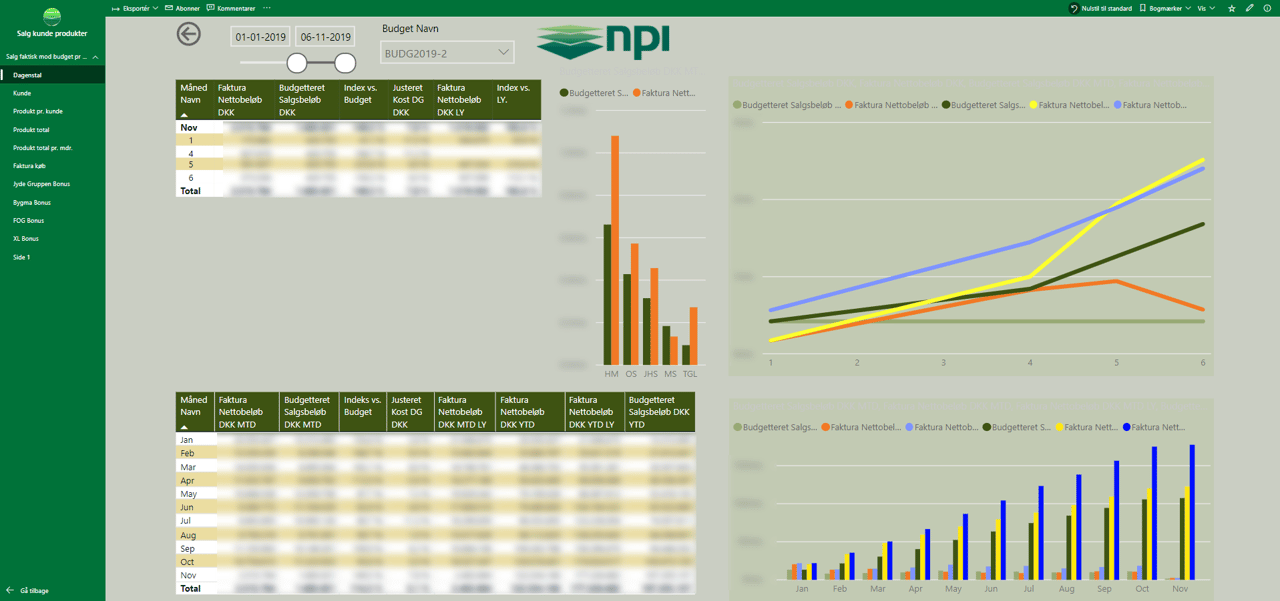The image size is (1280, 601).
Task: Click Abonner subscribe envelope
Action: pos(182,8)
